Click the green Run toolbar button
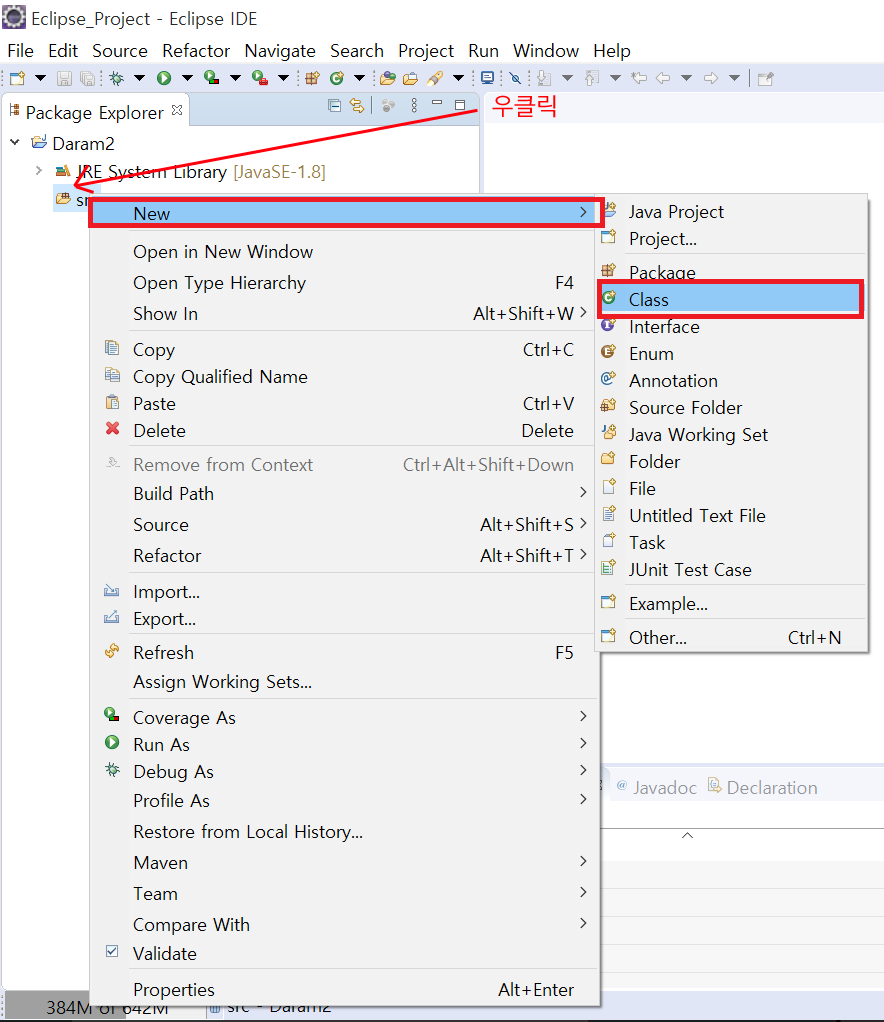 pos(164,78)
